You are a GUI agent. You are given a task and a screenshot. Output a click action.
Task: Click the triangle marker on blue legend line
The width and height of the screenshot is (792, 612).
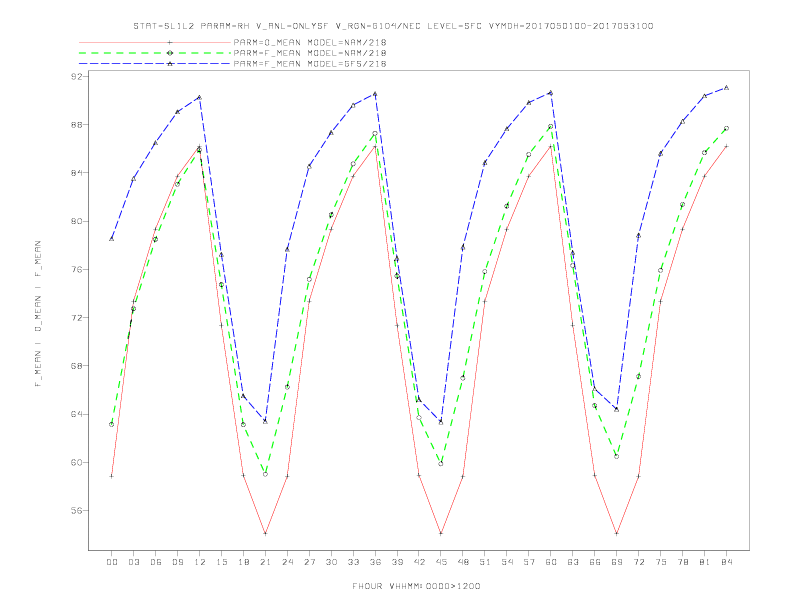pos(170,64)
